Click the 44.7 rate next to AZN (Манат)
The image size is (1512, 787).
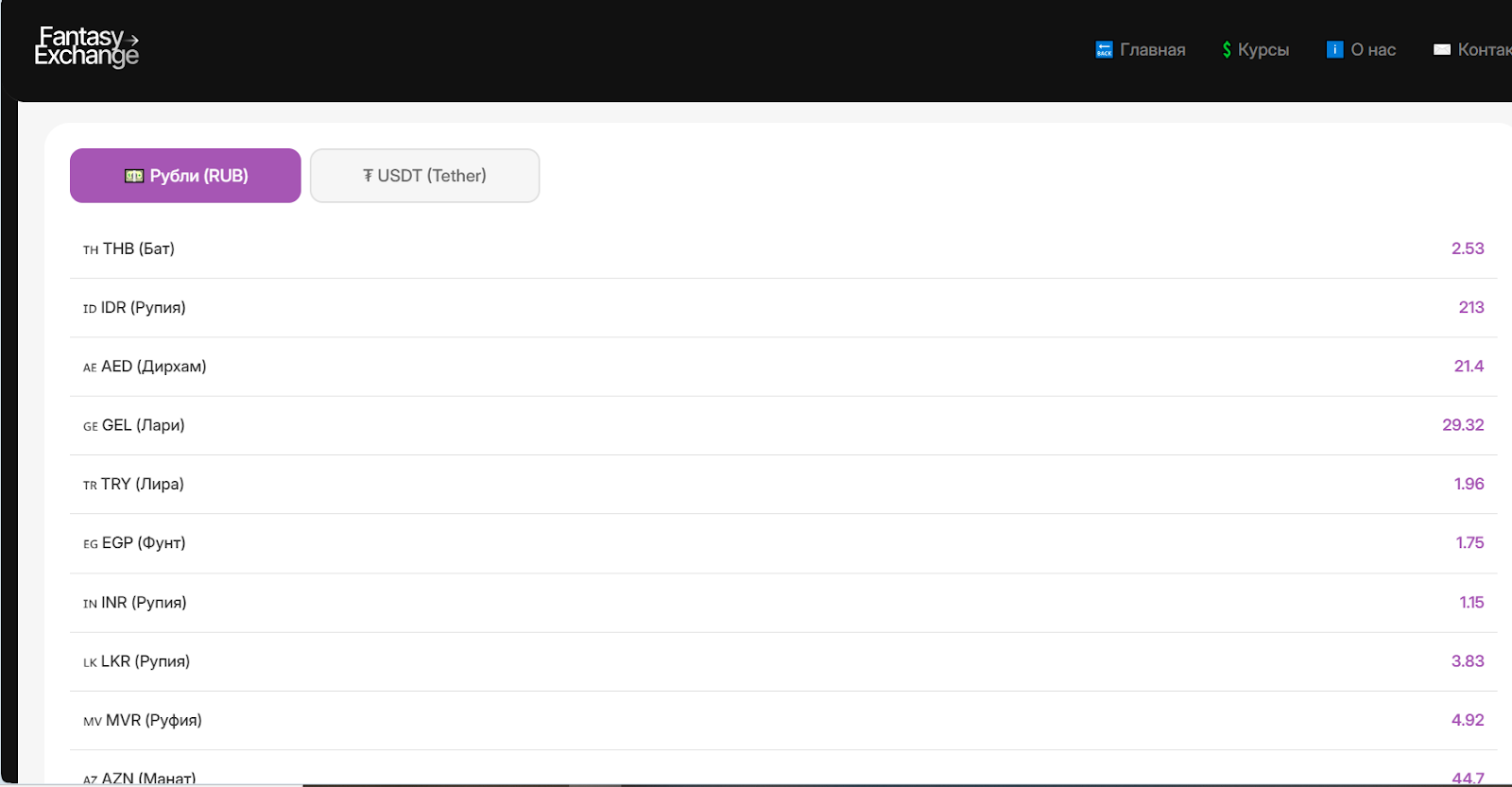point(1467,775)
